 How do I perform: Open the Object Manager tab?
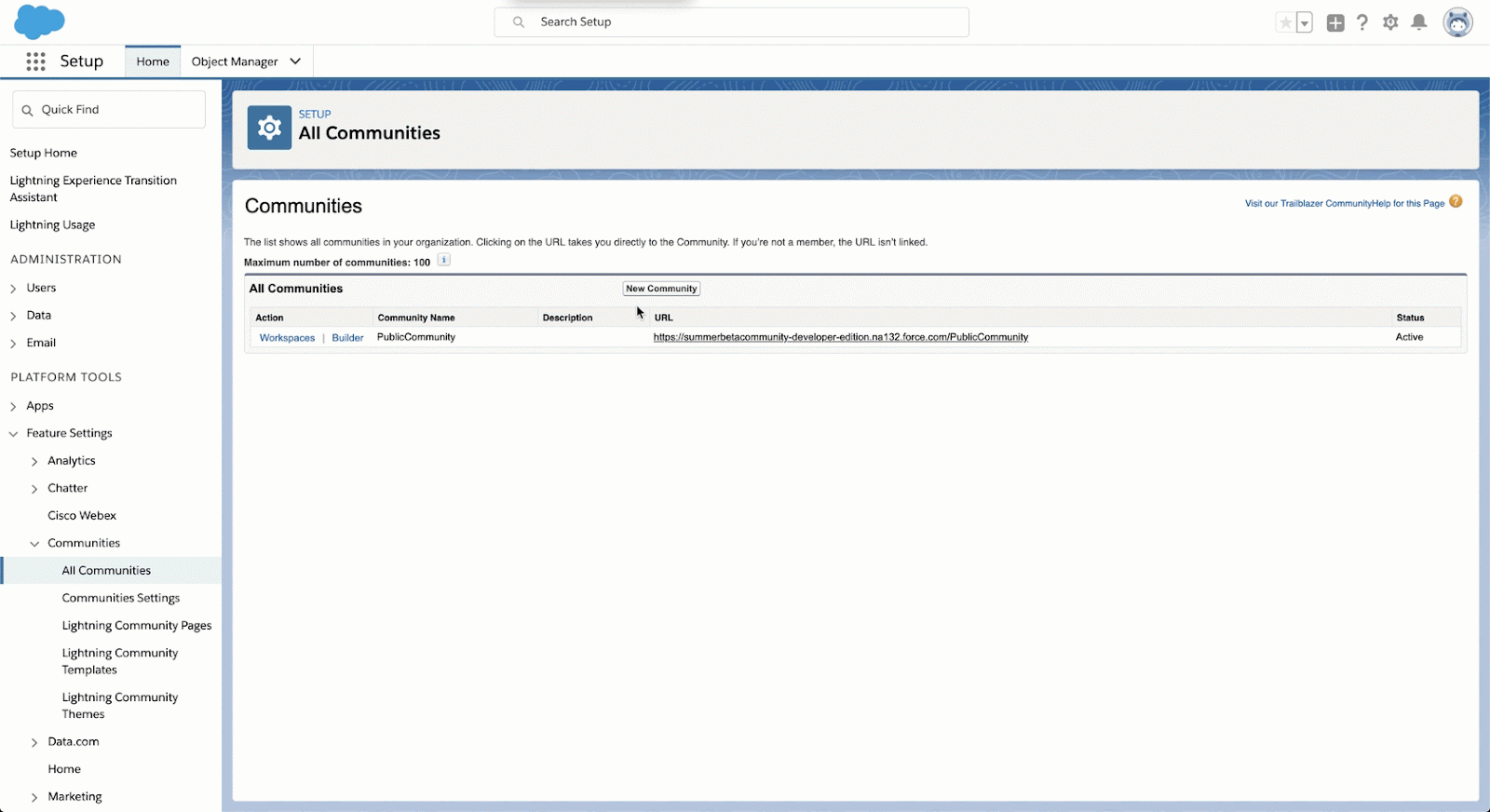235,61
